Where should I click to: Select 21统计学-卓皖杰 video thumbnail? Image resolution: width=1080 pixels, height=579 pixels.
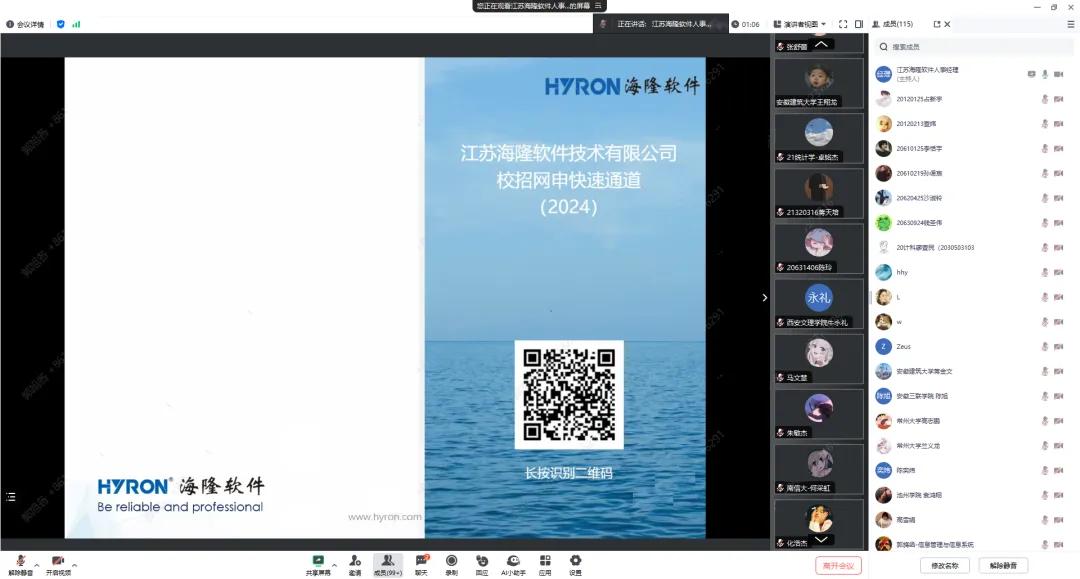click(819, 138)
